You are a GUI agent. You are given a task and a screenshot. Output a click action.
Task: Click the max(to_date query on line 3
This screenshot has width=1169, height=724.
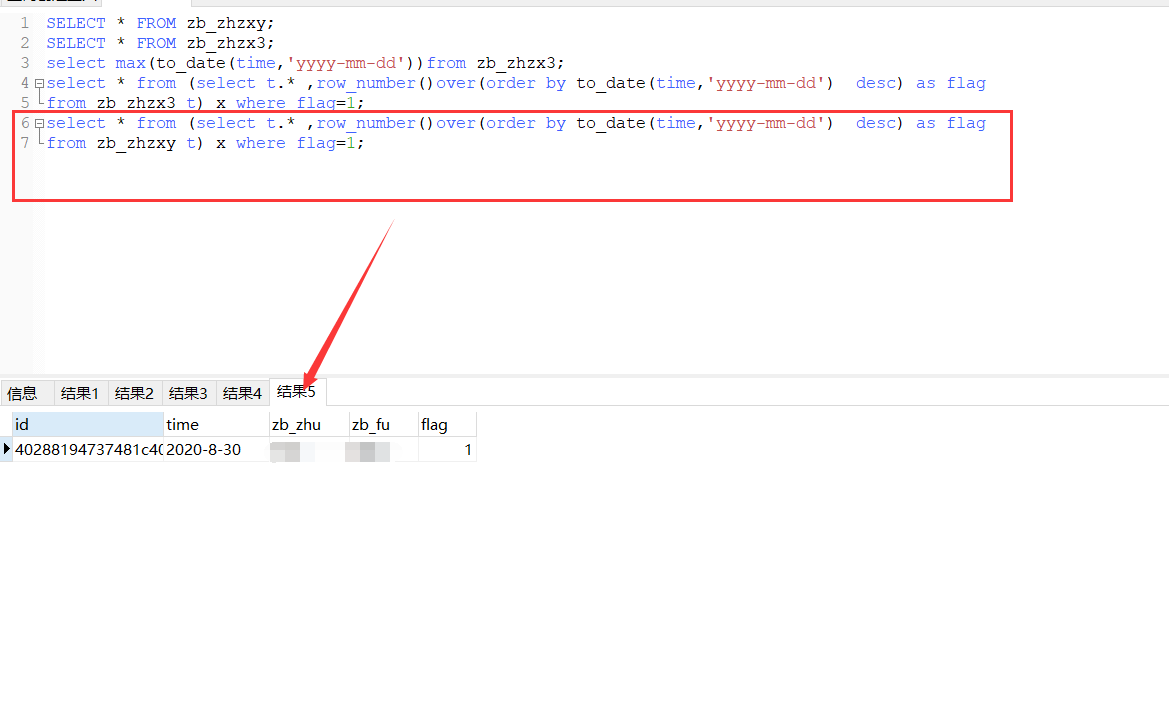[305, 63]
